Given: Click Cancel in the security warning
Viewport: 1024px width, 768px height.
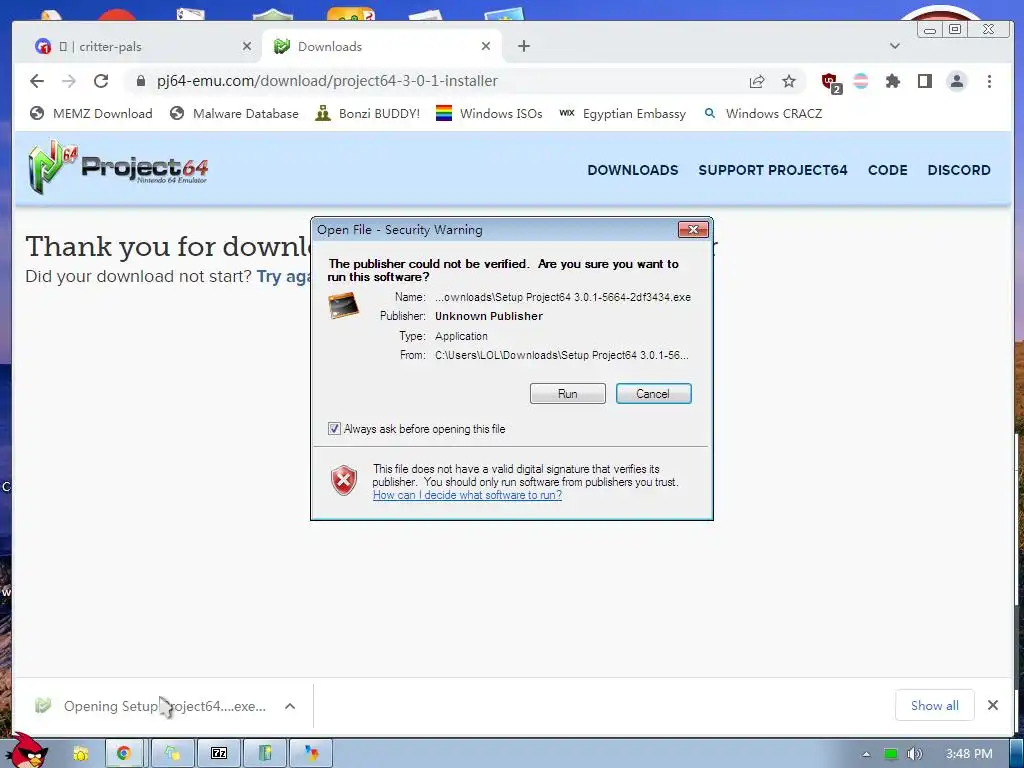Looking at the screenshot, I should tap(653, 394).
